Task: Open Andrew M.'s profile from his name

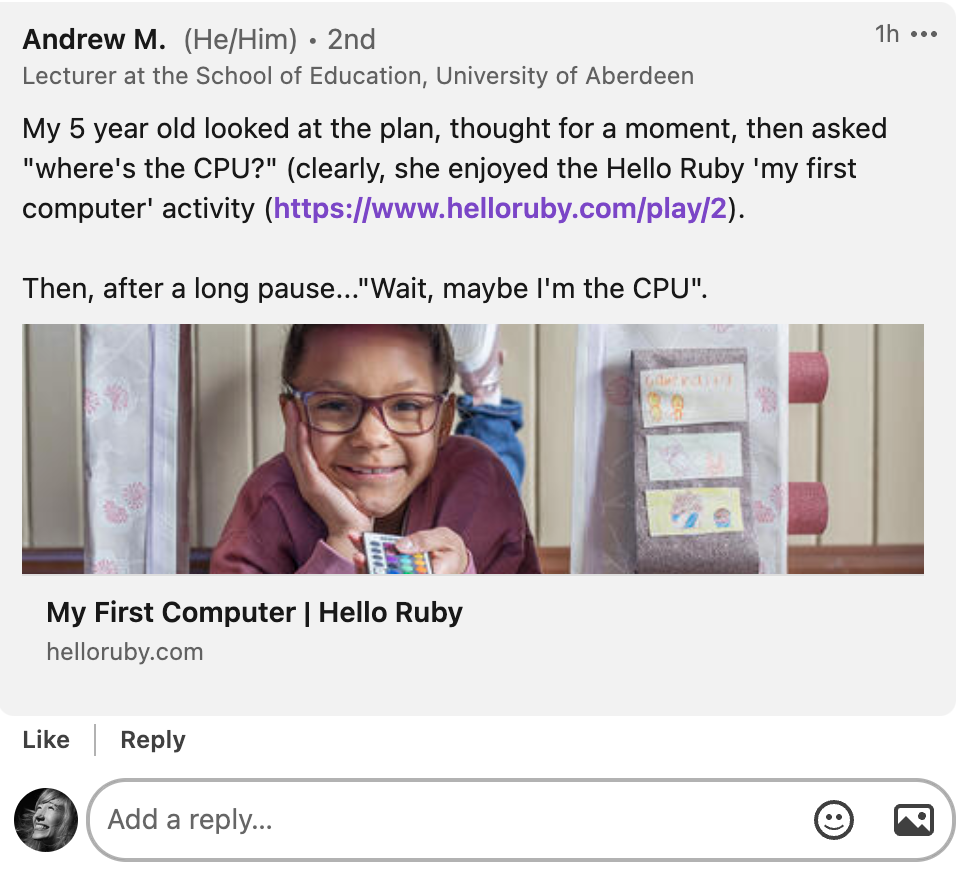Action: (94, 40)
